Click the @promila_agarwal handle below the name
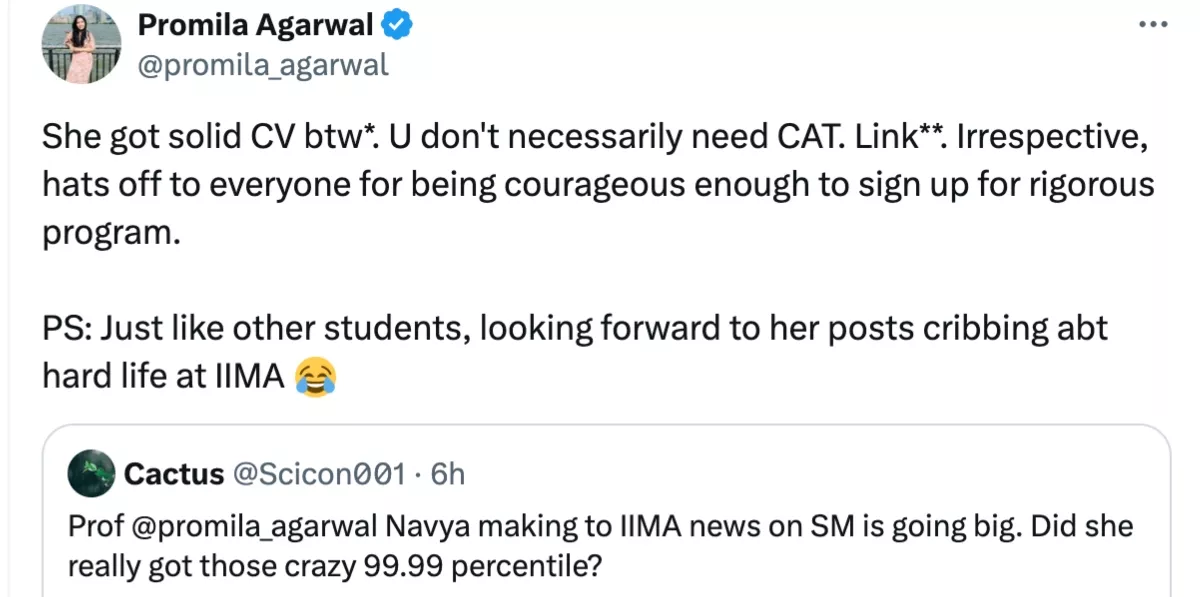1200x597 pixels. coord(263,66)
